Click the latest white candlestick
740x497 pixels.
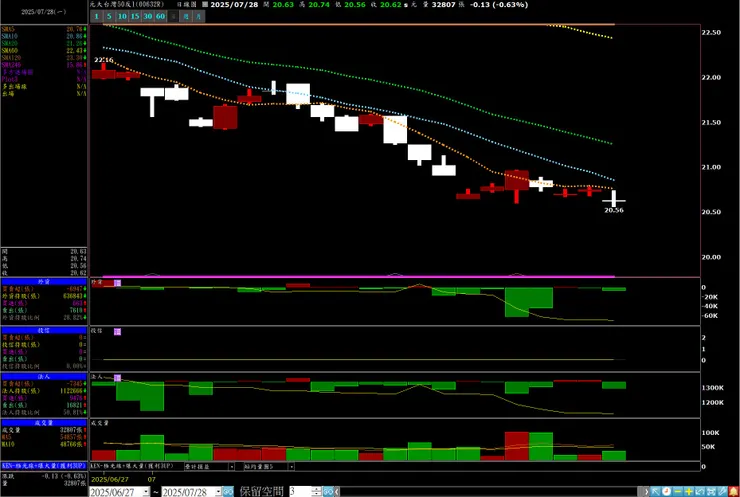tap(614, 199)
